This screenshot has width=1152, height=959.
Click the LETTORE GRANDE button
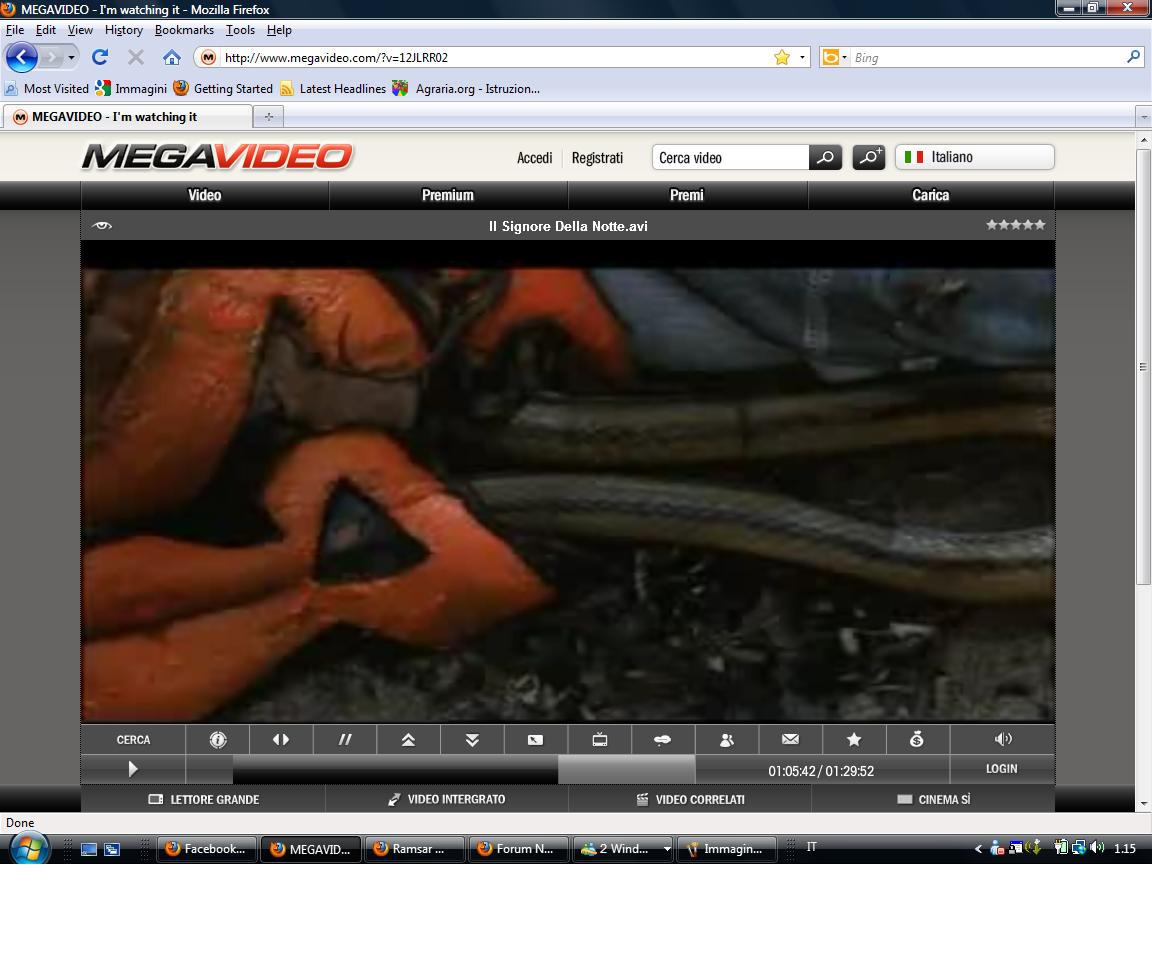[203, 800]
